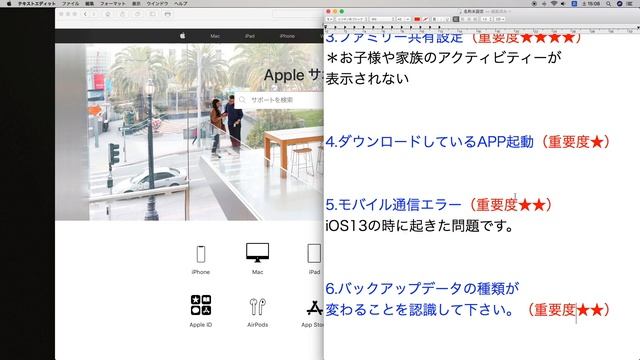This screenshot has height=360, width=640.
Task: Open Spotlight search magnifier icon
Action: pos(609,3)
